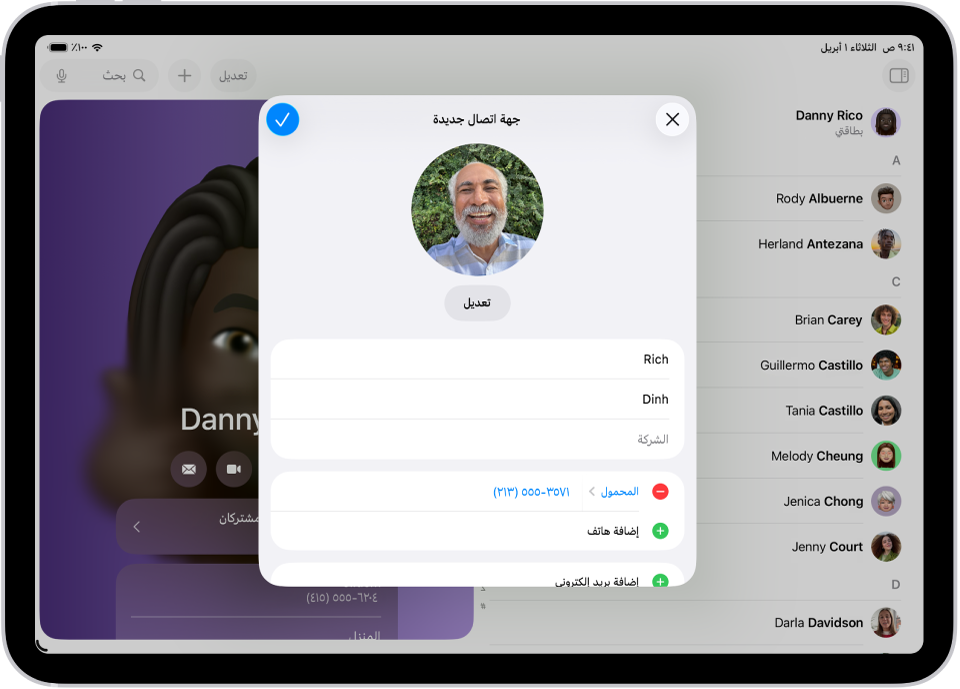Remove the mobile phone with red minus
This screenshot has width=960, height=689.
[660, 491]
